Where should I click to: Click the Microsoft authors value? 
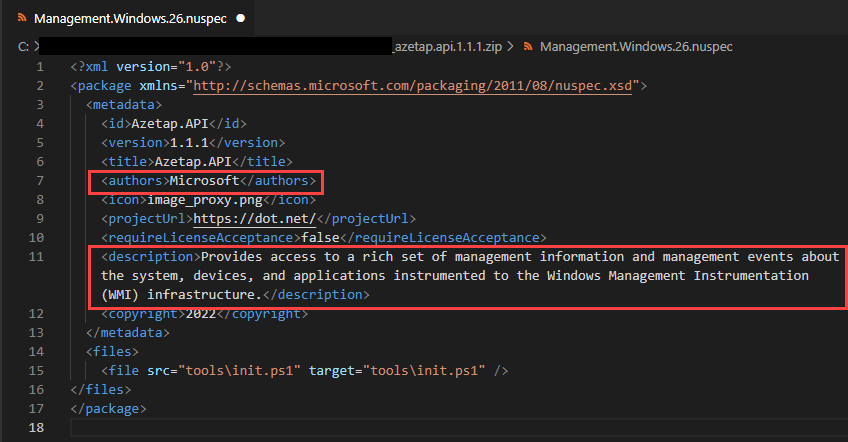(x=204, y=181)
